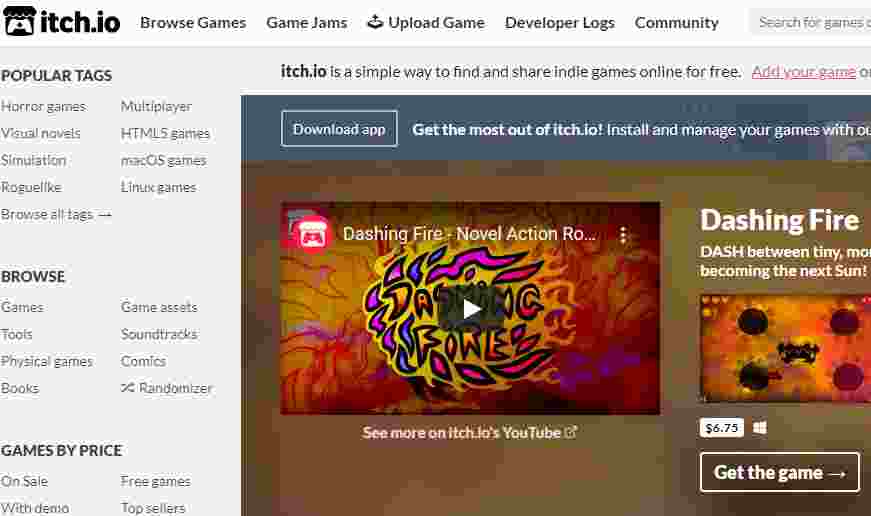Open Dashing Fire video title link

click(x=469, y=234)
